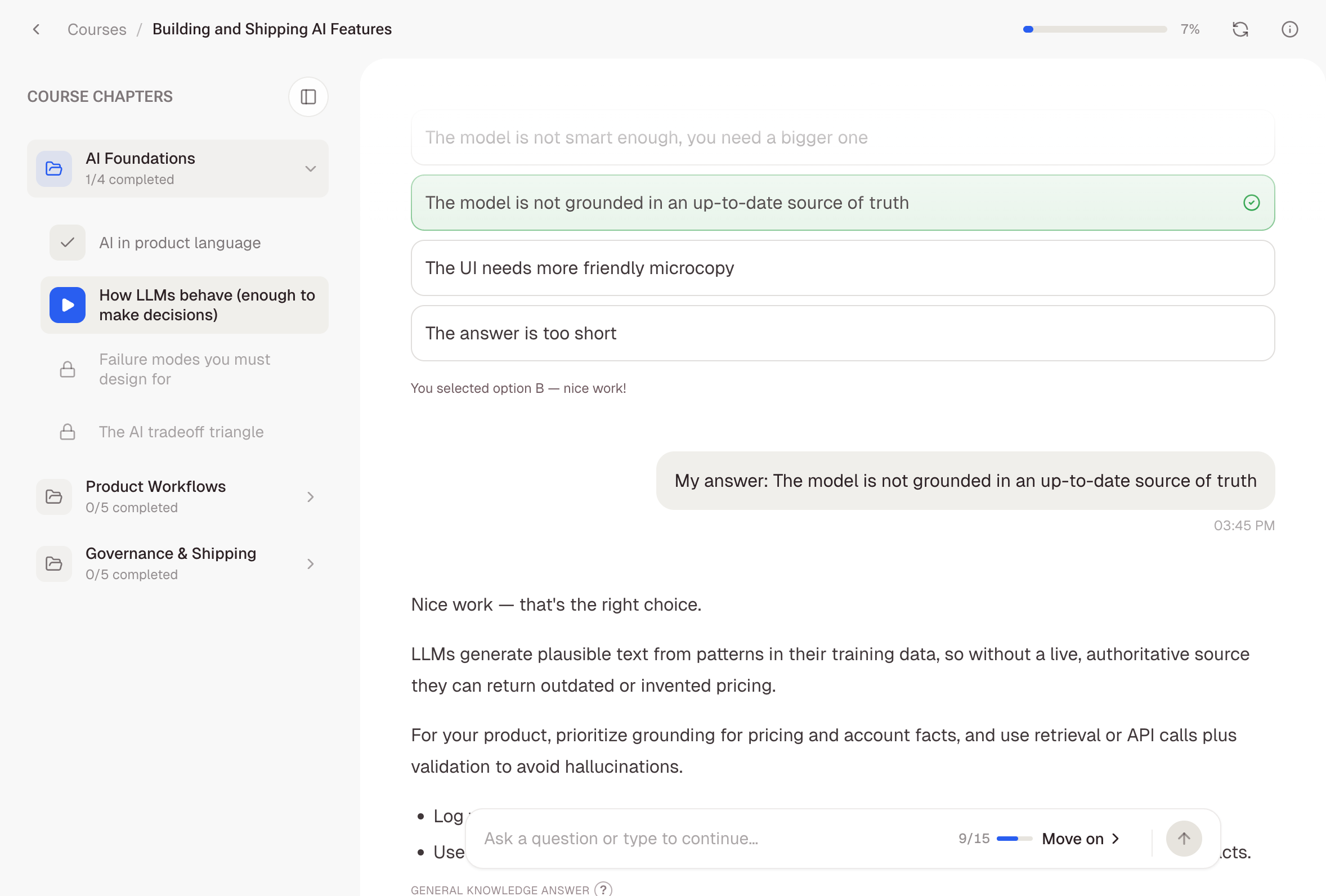Click the question mark beside General Knowledge Answer
Image resolution: width=1326 pixels, height=896 pixels.
click(603, 889)
